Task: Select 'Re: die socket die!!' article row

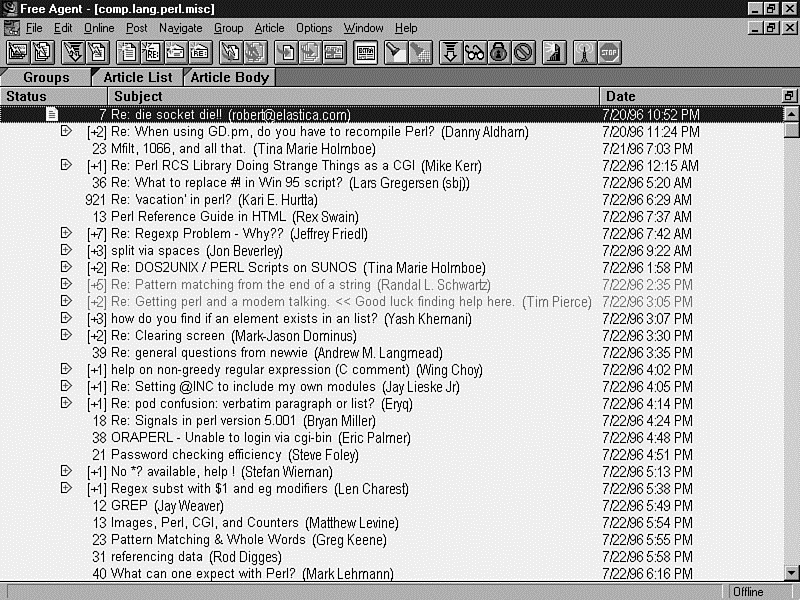Action: pyautogui.click(x=392, y=114)
